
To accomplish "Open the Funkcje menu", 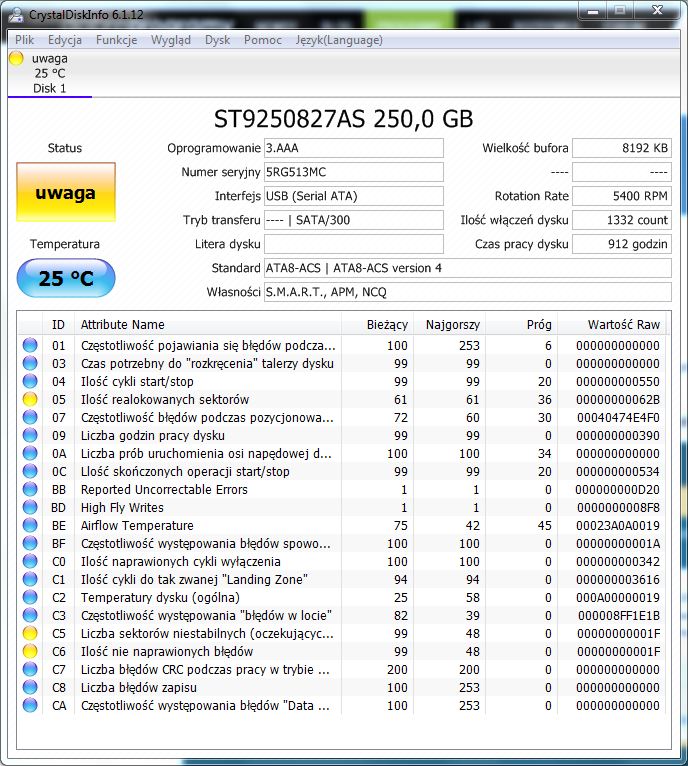I will point(116,40).
